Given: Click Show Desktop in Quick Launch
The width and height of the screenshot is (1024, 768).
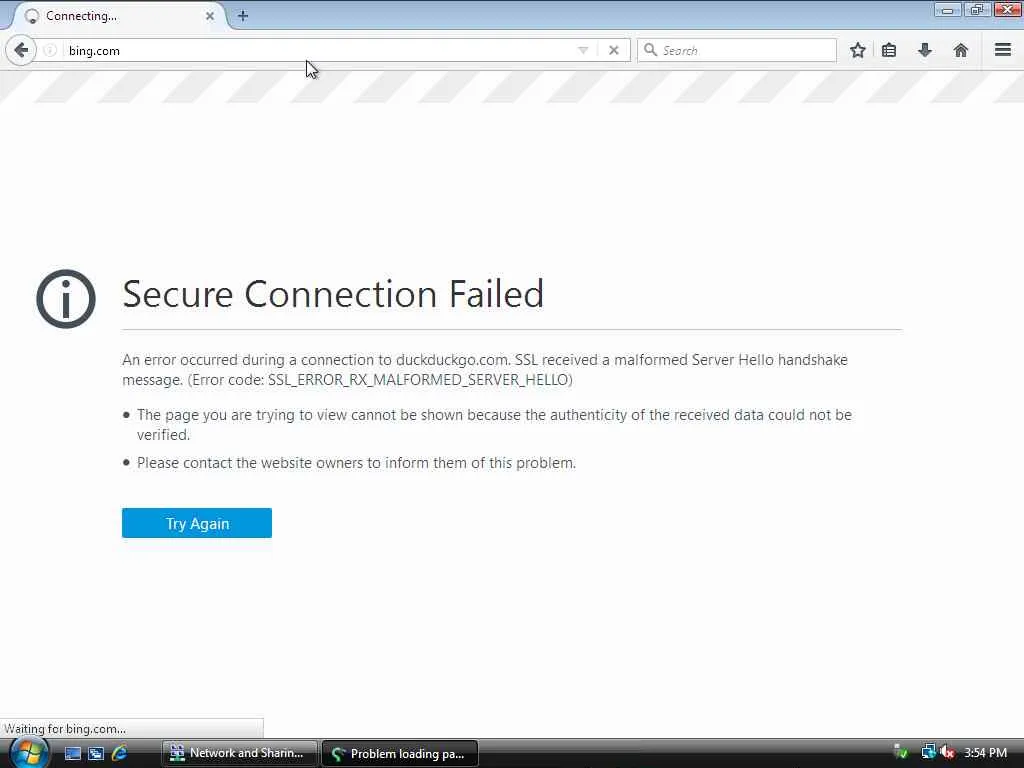Looking at the screenshot, I should tap(73, 753).
